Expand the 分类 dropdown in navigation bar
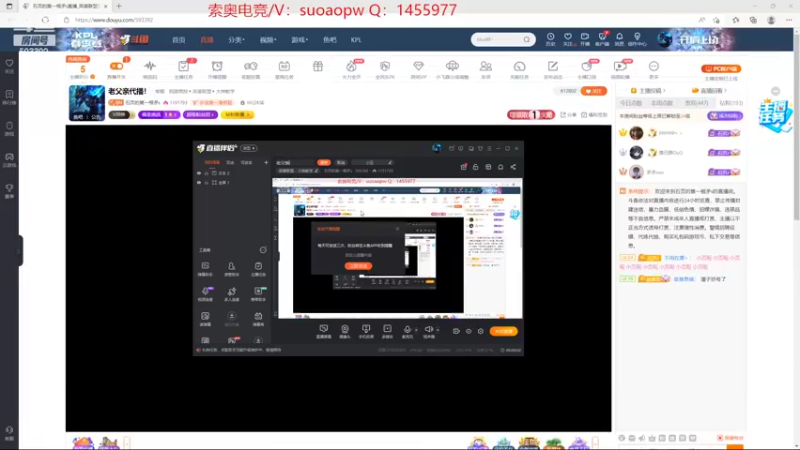 tap(236, 40)
